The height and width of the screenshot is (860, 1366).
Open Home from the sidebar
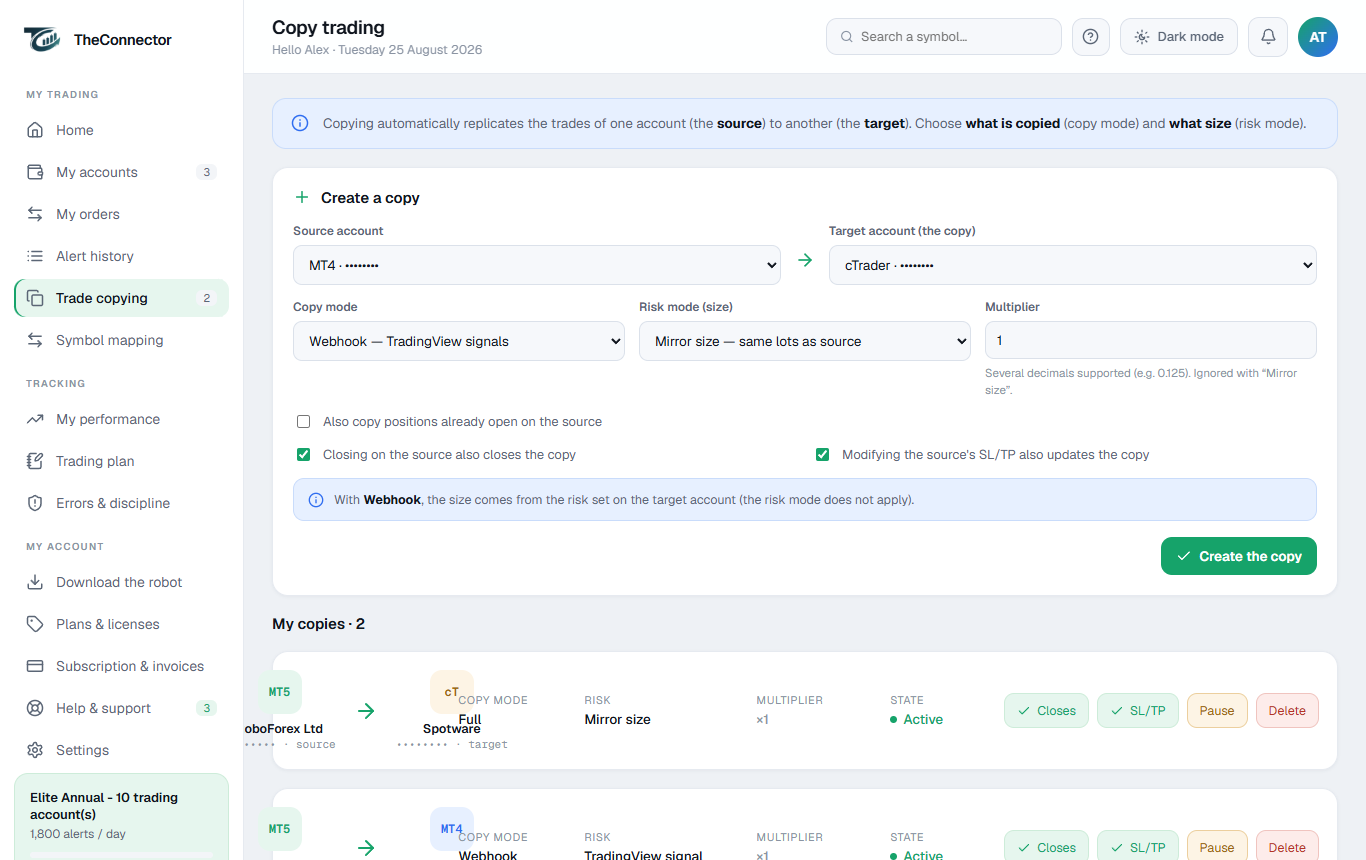[x=121, y=130]
